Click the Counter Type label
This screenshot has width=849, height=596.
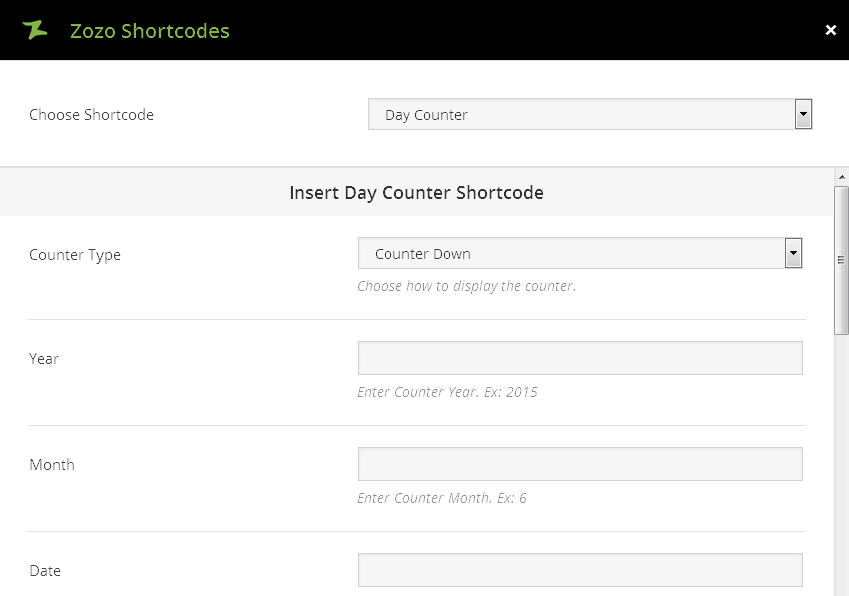[75, 255]
